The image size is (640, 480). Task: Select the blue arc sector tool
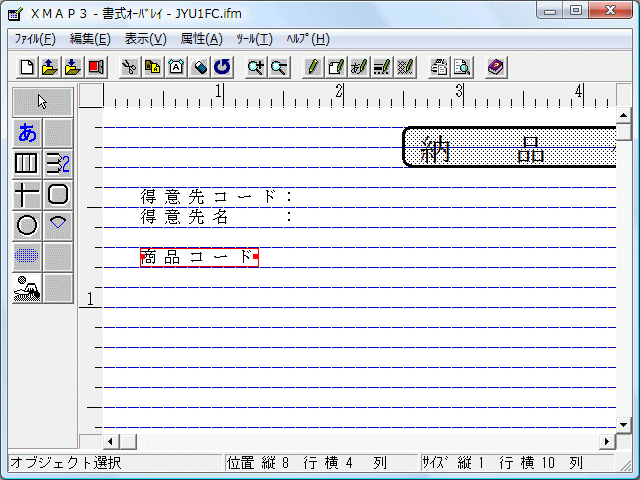[x=58, y=225]
